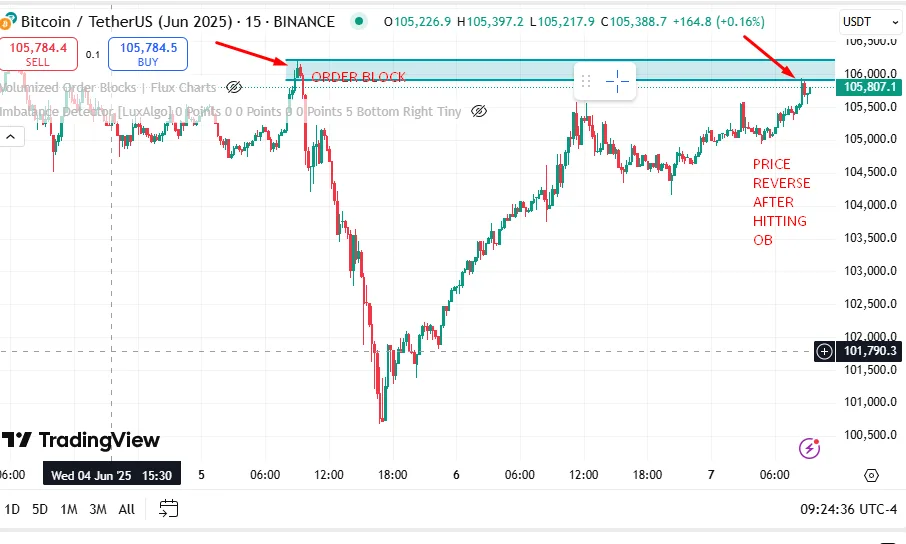Viewport: 906px width, 544px height.
Task: Select the 3M time range
Action: tap(98, 509)
